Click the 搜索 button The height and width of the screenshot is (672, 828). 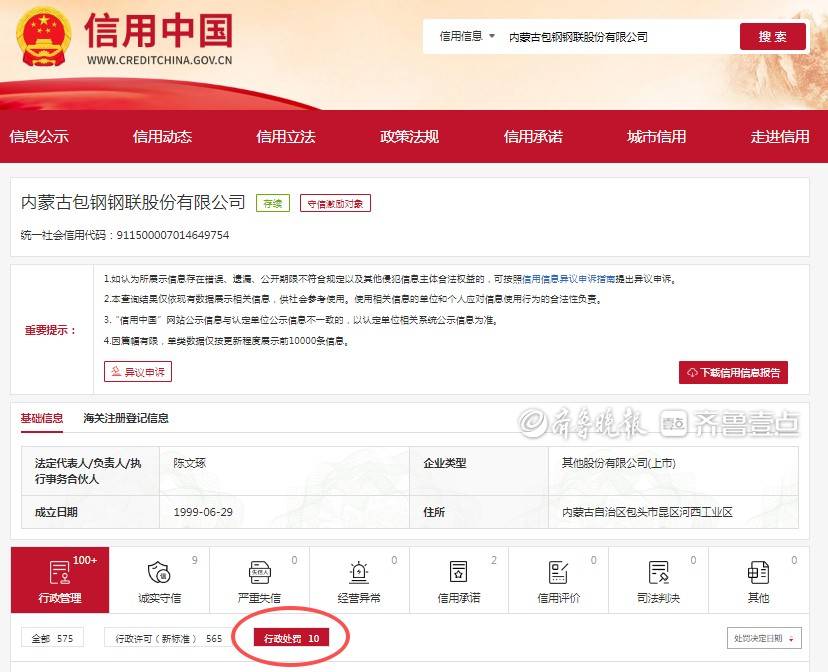(x=773, y=36)
